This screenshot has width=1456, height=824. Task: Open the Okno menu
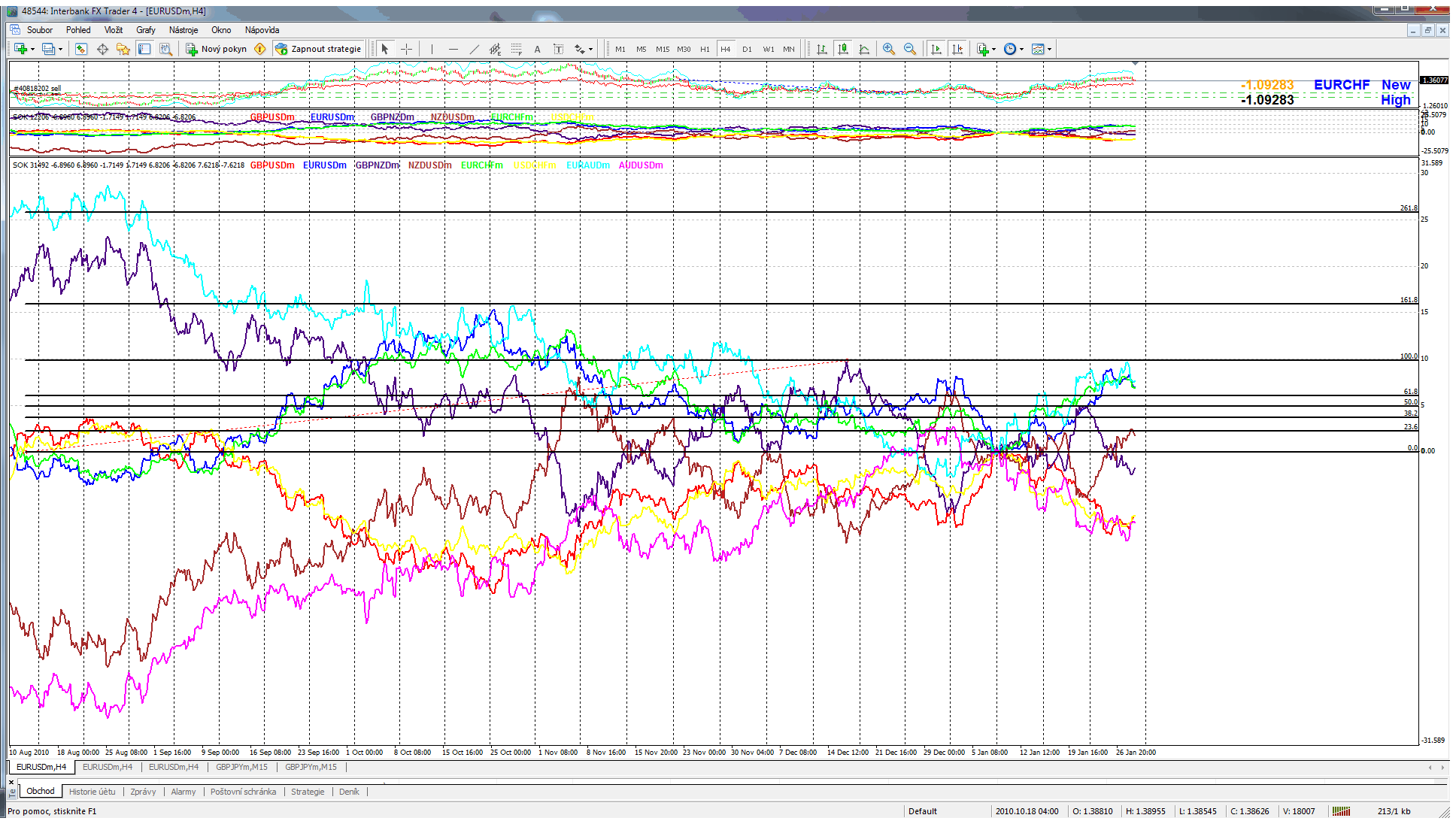221,30
